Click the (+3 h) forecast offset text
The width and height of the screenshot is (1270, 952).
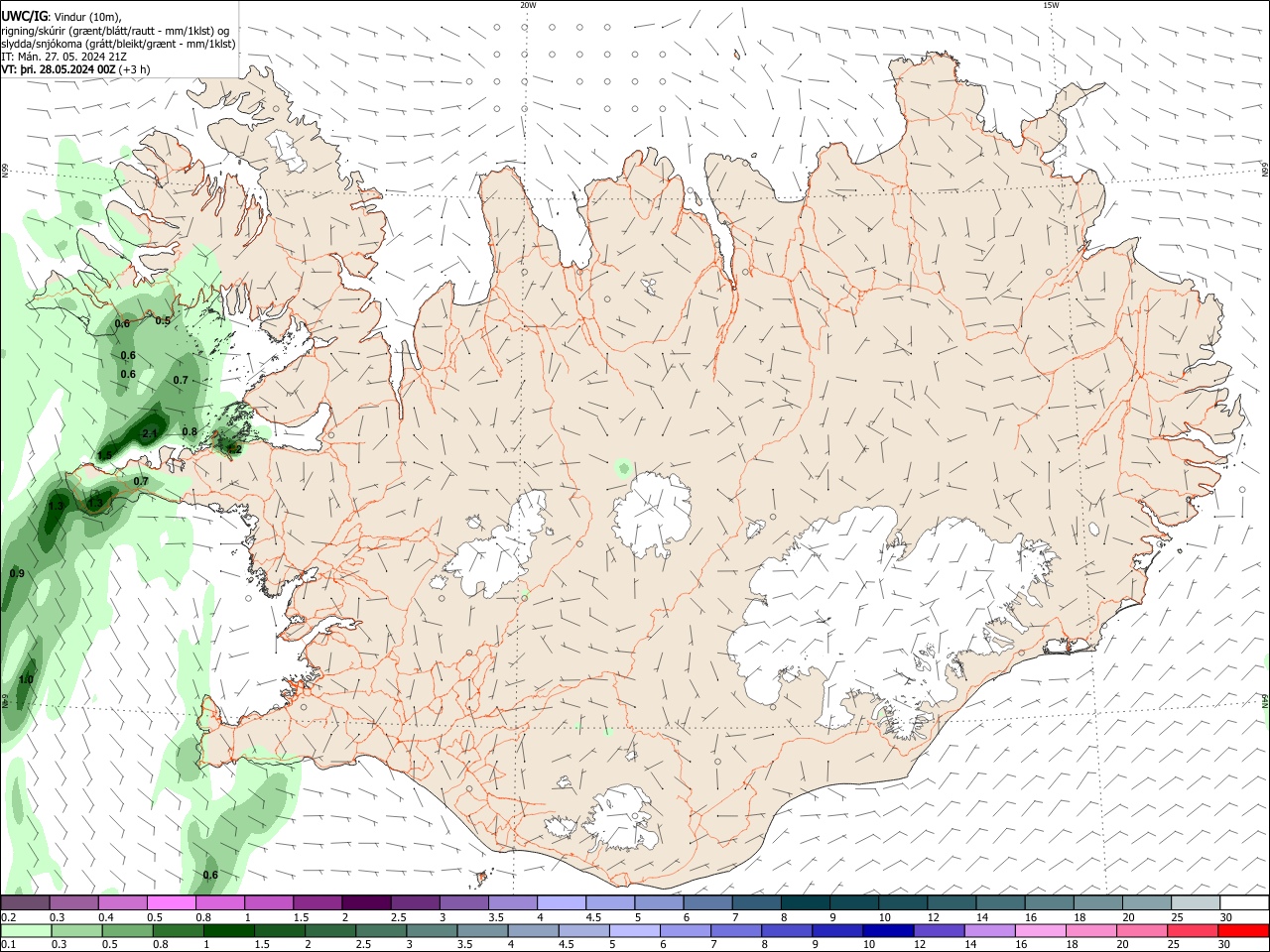pos(134,69)
